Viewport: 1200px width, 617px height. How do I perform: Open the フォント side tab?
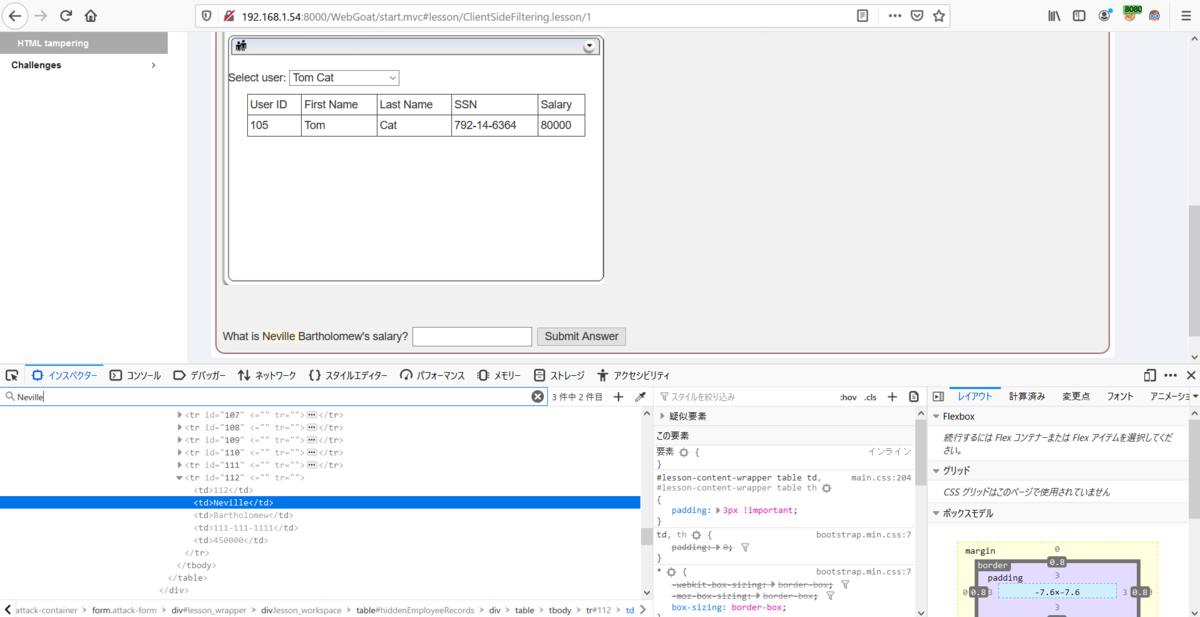point(1120,397)
